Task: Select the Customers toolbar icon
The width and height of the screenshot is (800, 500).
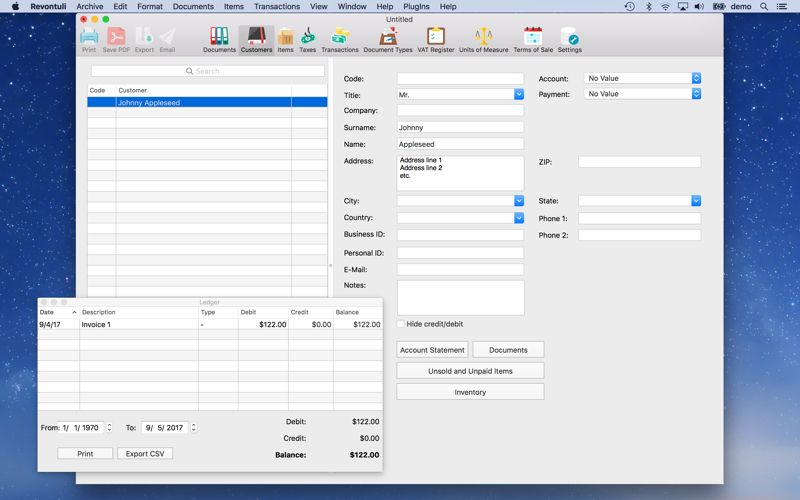Action: pos(256,40)
